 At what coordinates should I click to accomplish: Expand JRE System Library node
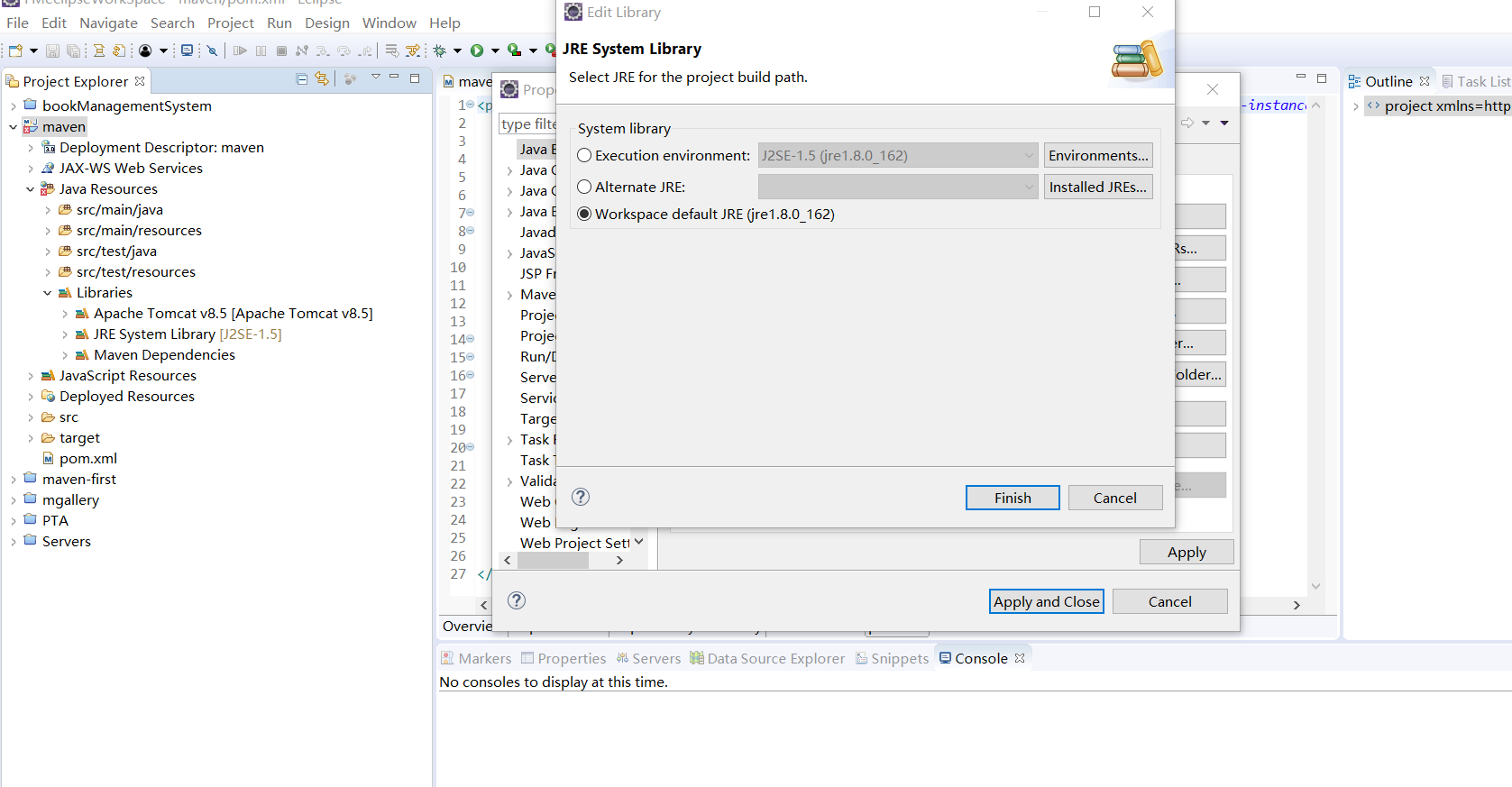click(x=65, y=334)
